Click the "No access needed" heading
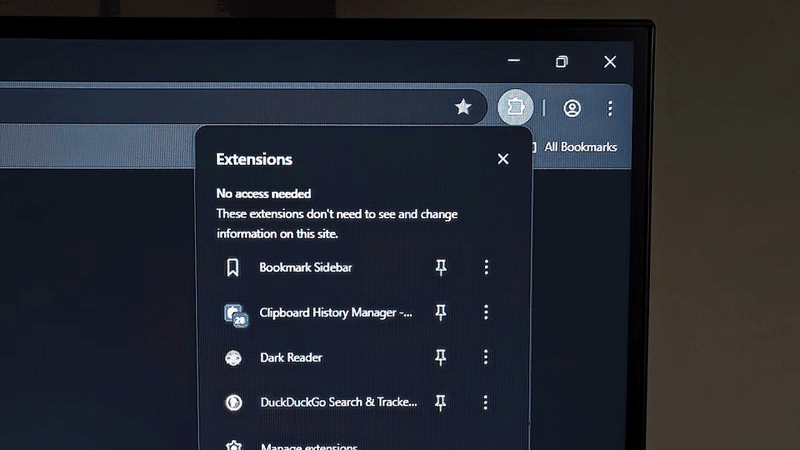The height and width of the screenshot is (450, 800). coord(264,193)
